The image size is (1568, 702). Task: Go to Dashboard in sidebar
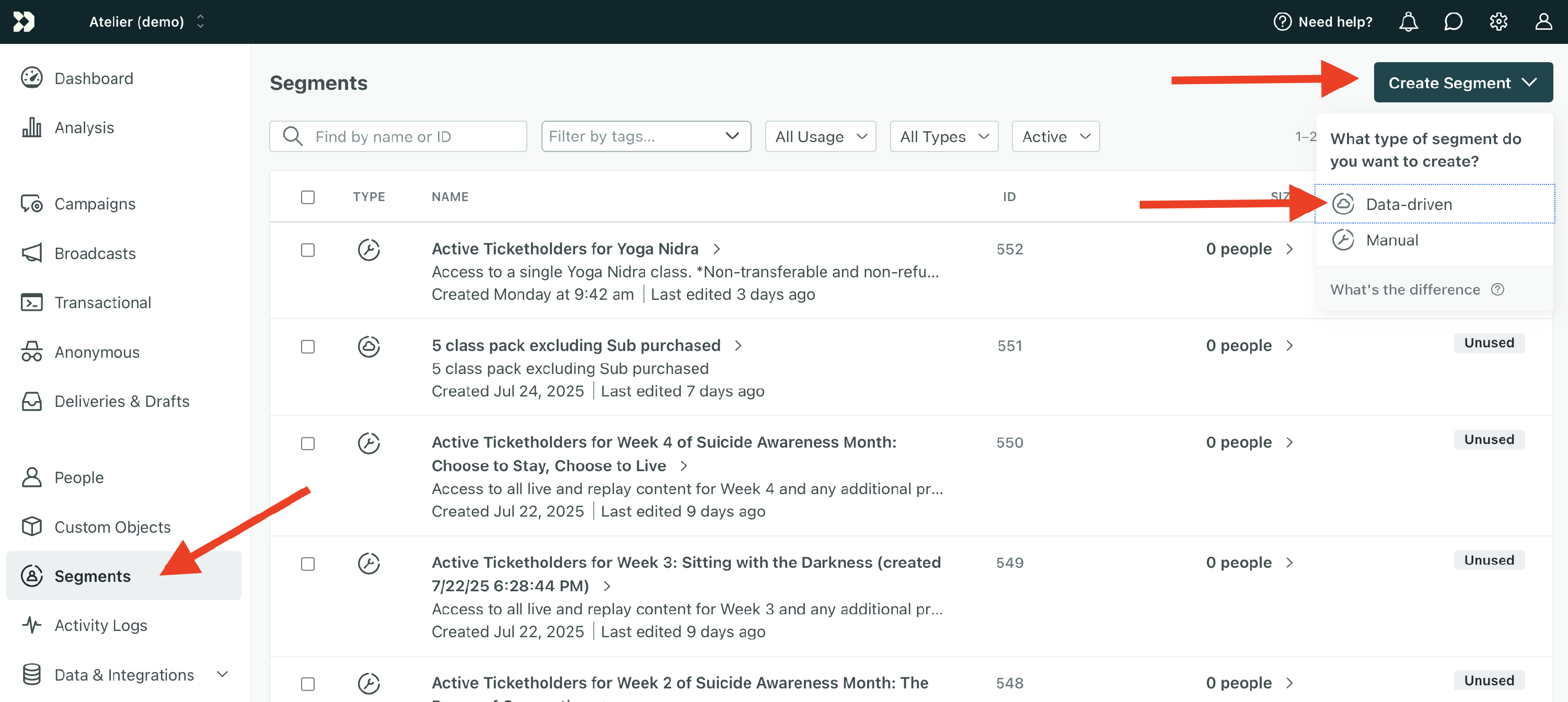click(94, 78)
